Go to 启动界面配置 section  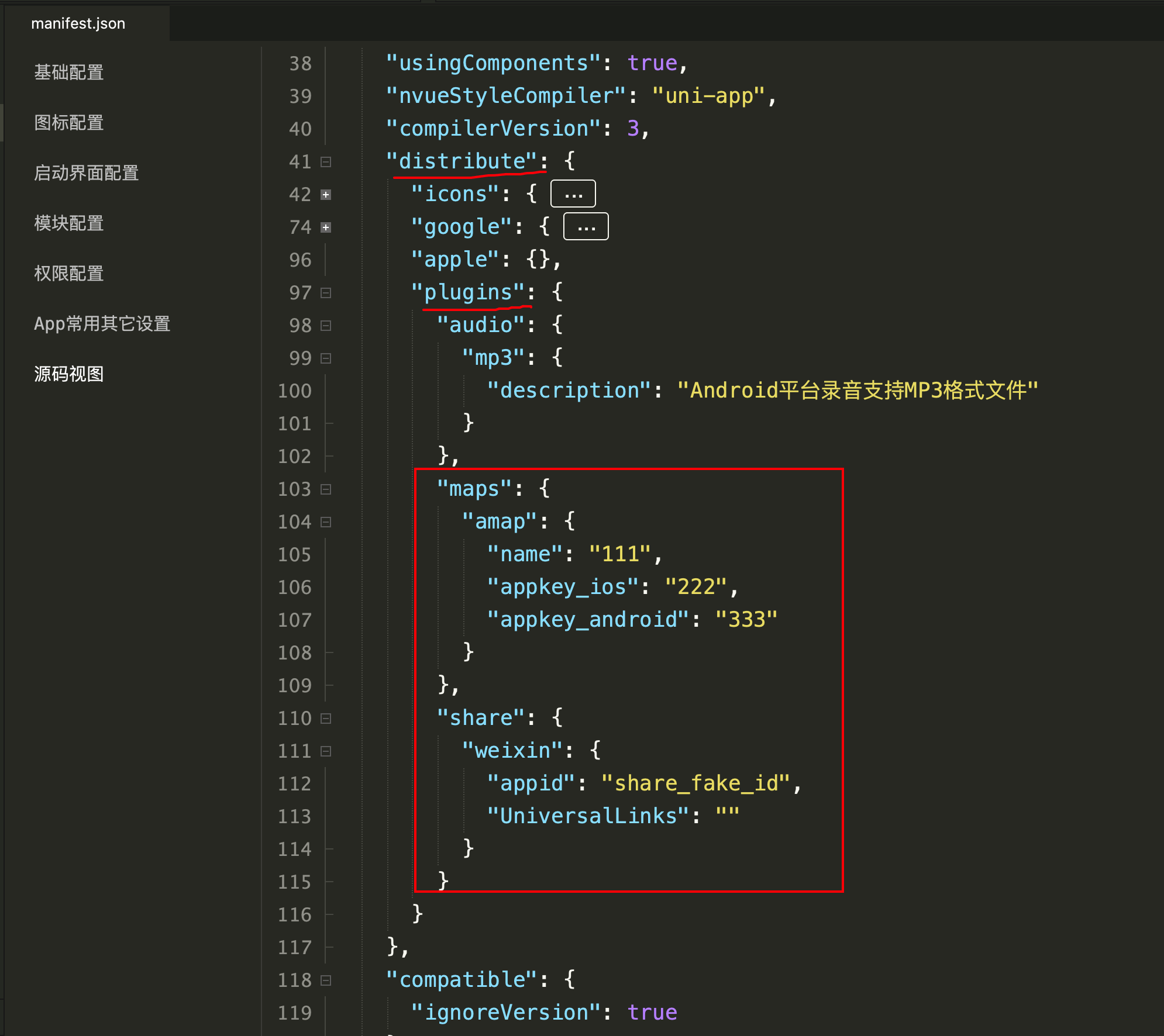pyautogui.click(x=87, y=173)
